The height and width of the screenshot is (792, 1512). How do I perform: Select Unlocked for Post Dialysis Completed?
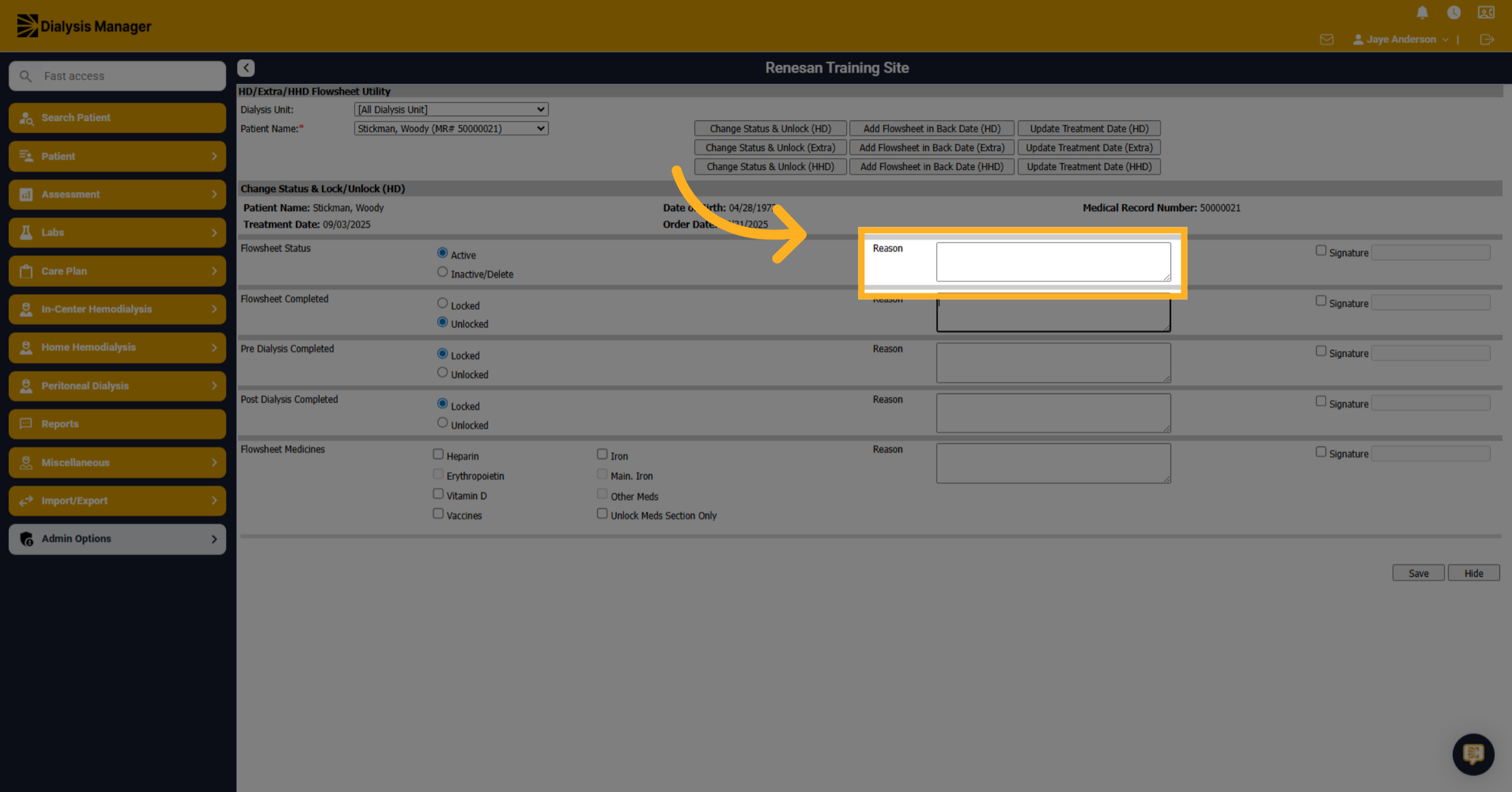tap(442, 423)
